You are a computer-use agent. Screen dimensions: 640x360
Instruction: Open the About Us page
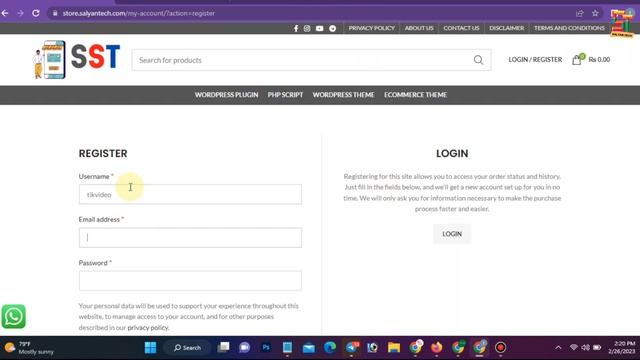(x=419, y=28)
